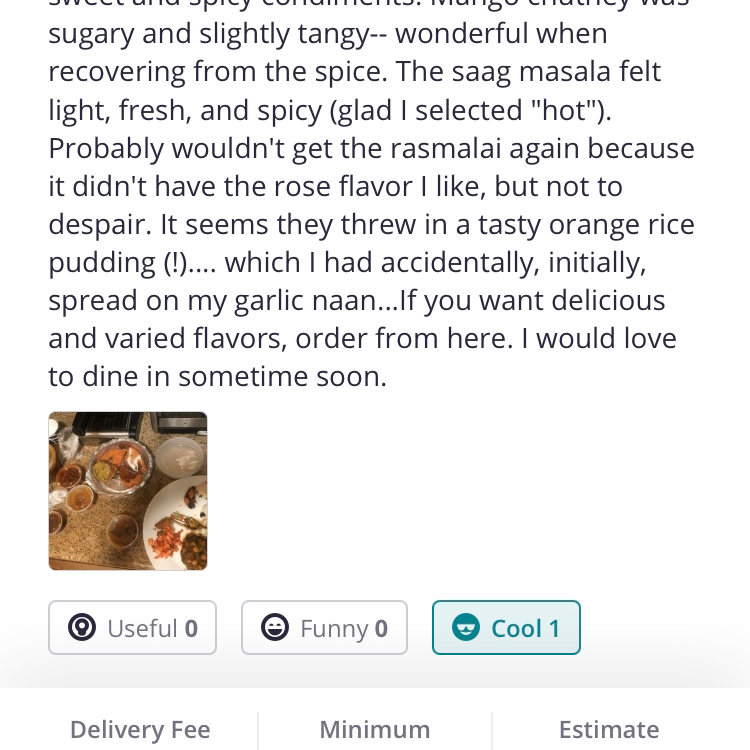The image size is (750, 750).
Task: Click the lightbulb icon on Useful
Action: click(x=81, y=628)
